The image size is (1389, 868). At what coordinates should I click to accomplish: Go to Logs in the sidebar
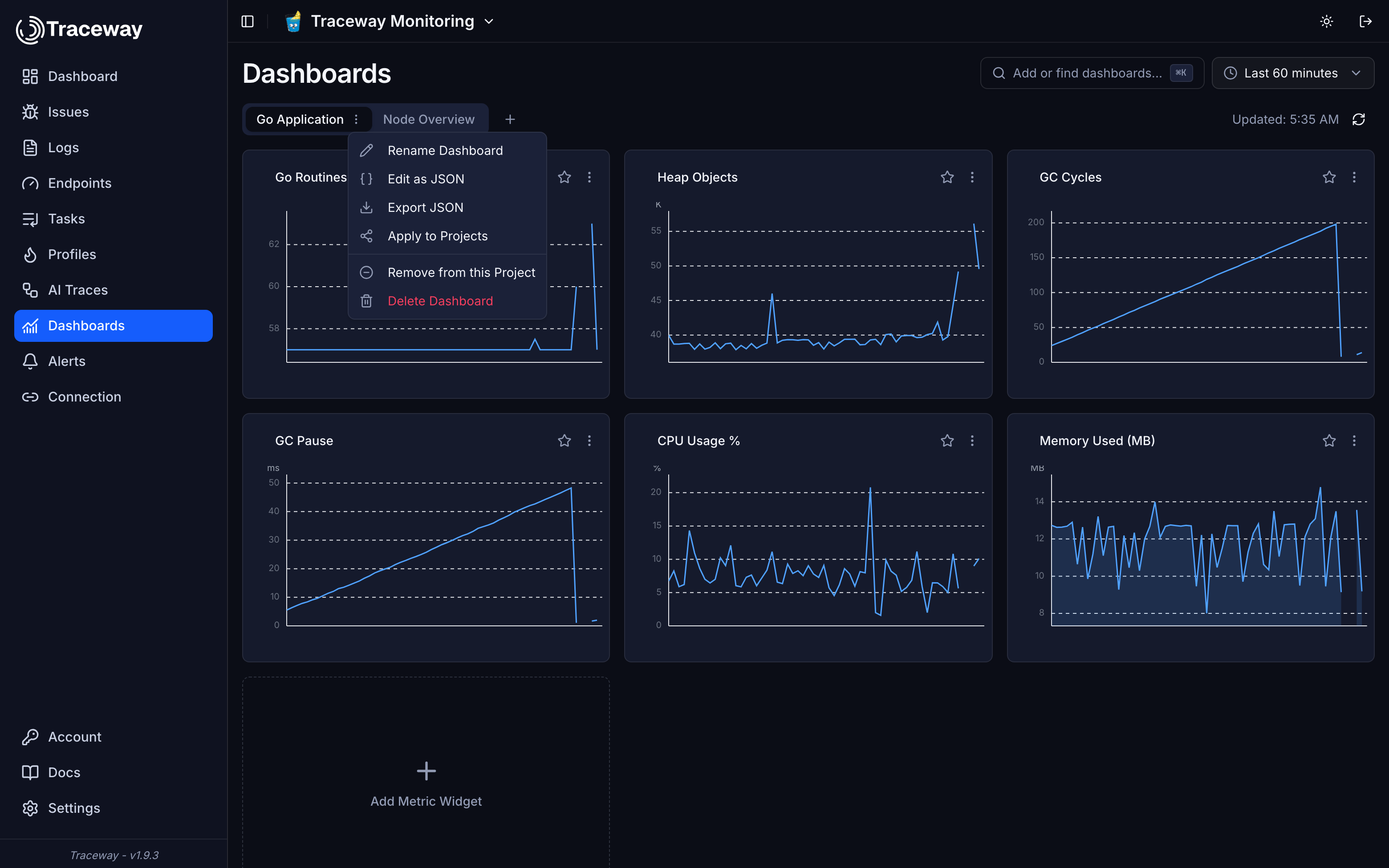114,147
